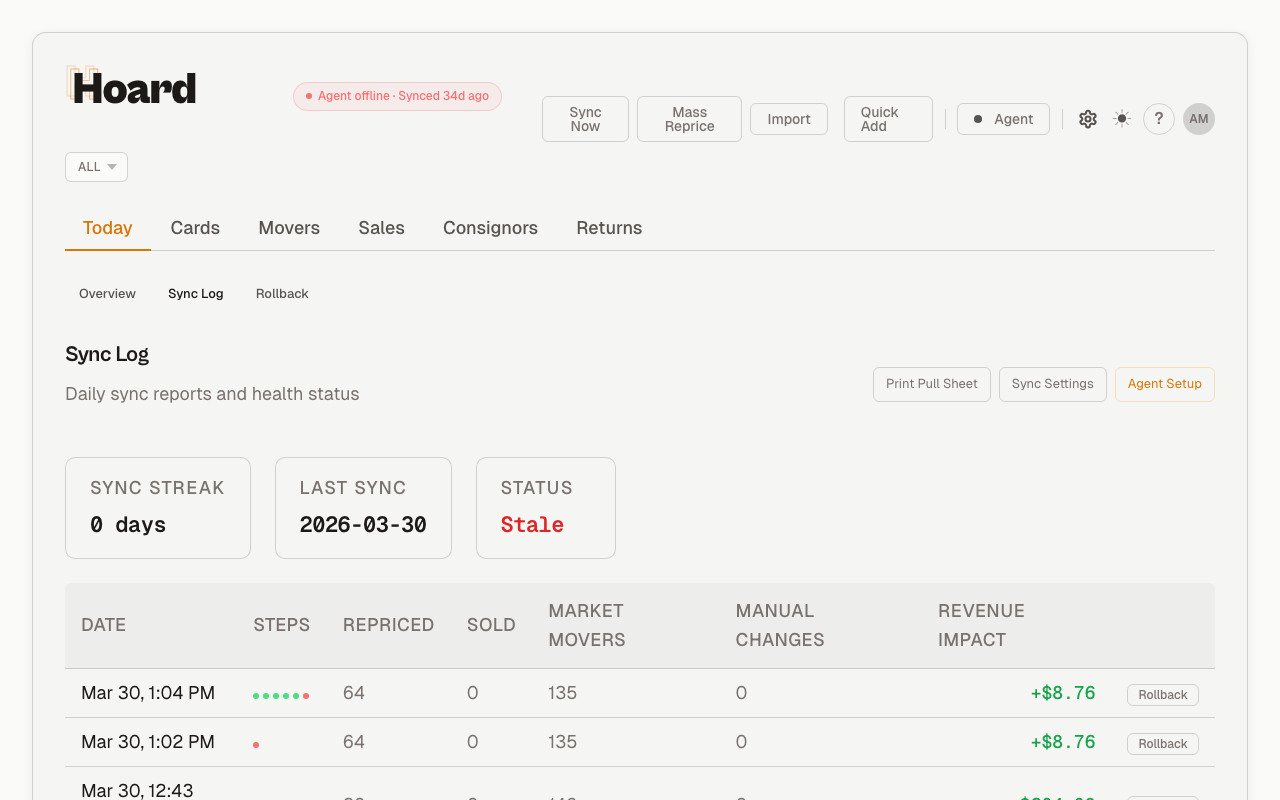
Task: Open the ALL filter dropdown
Action: pos(96,167)
